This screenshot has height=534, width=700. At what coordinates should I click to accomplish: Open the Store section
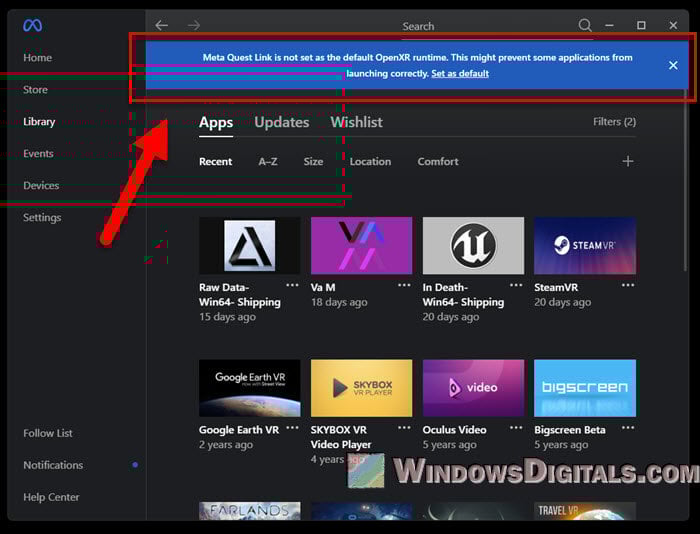click(x=35, y=90)
